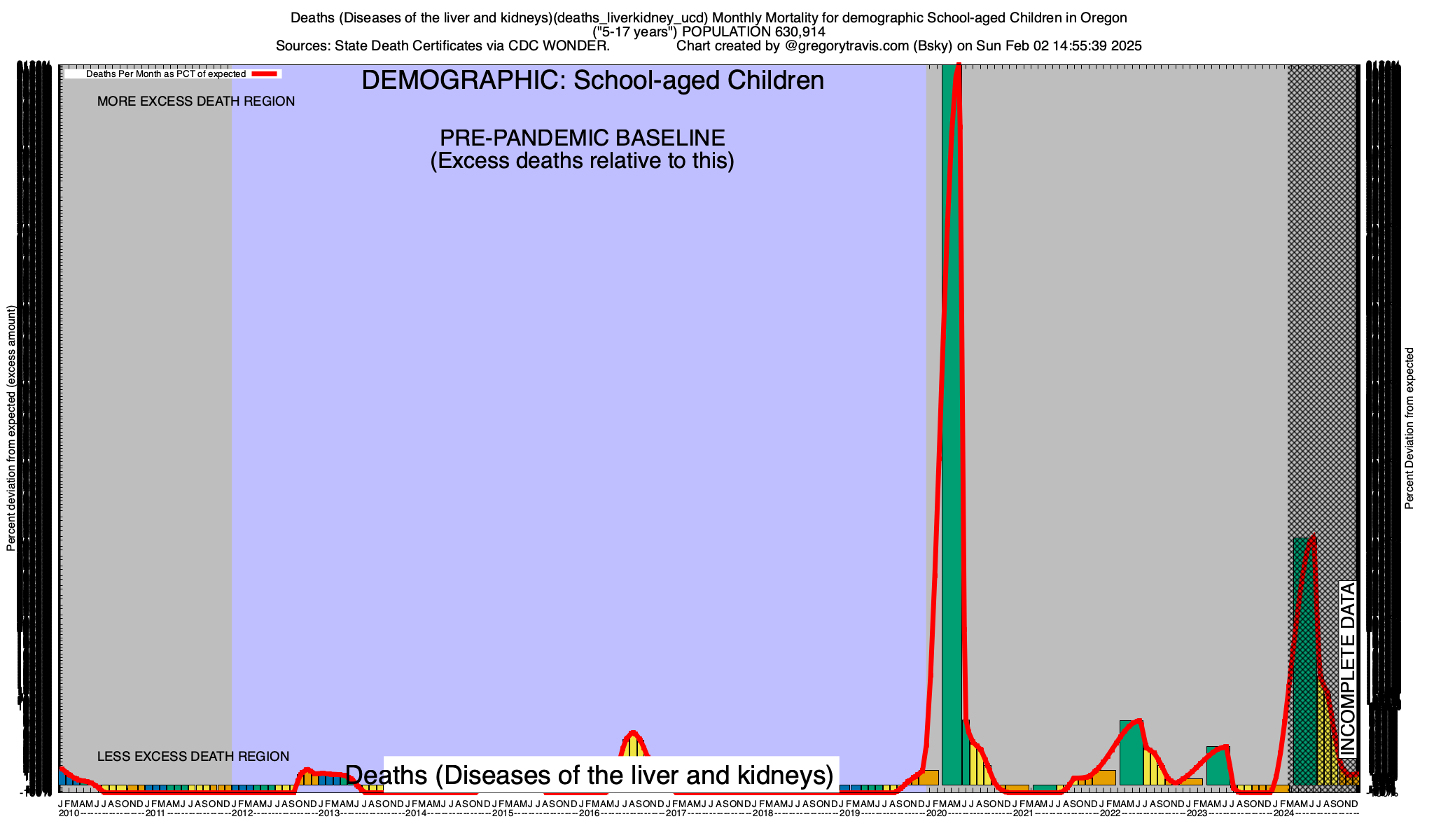This screenshot has height=840, width=1434.
Task: Click the right 'Percent Deviation from expected' axis label
Action: point(1409,428)
